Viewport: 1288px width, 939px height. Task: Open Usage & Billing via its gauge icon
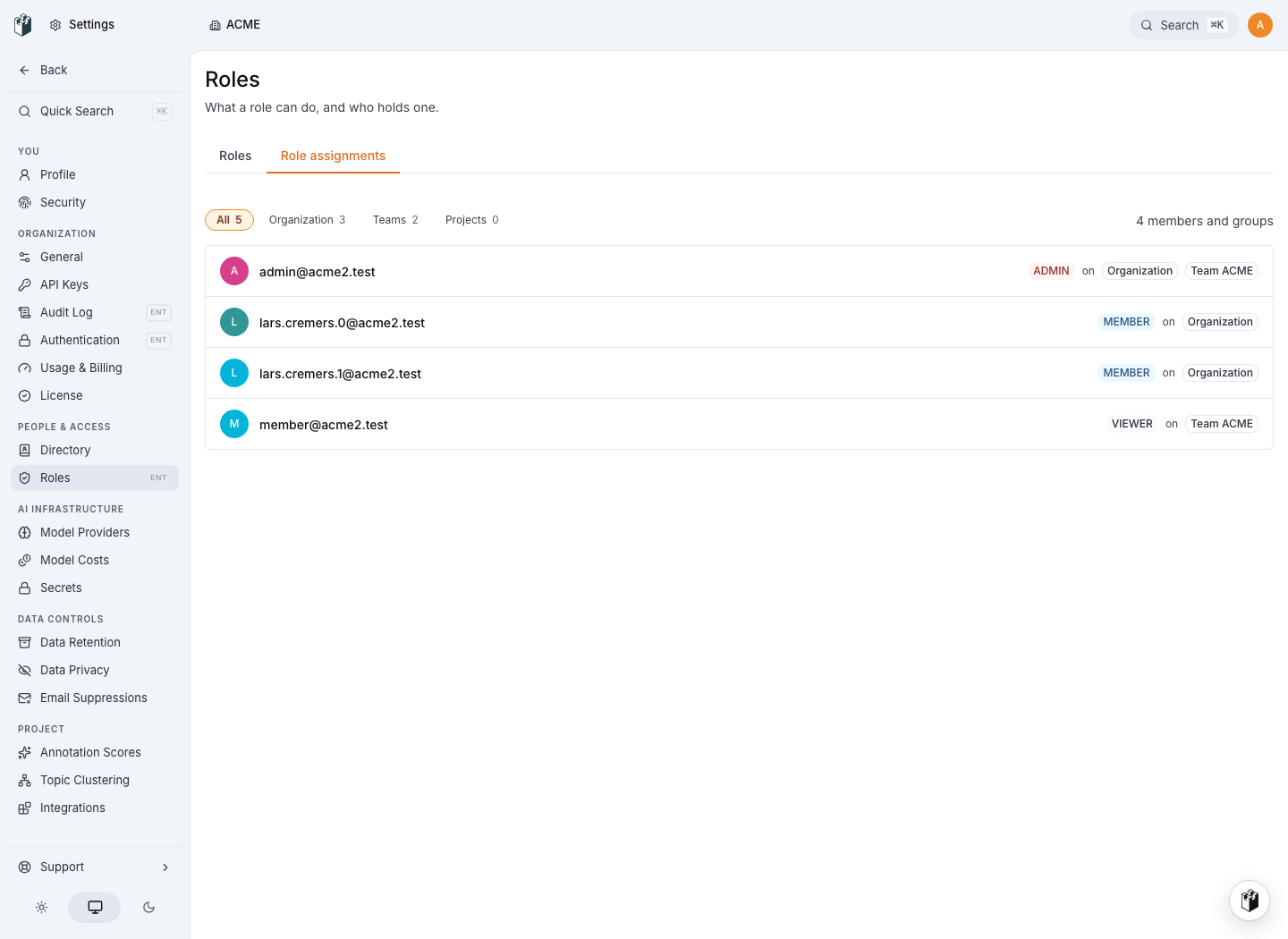tap(25, 368)
